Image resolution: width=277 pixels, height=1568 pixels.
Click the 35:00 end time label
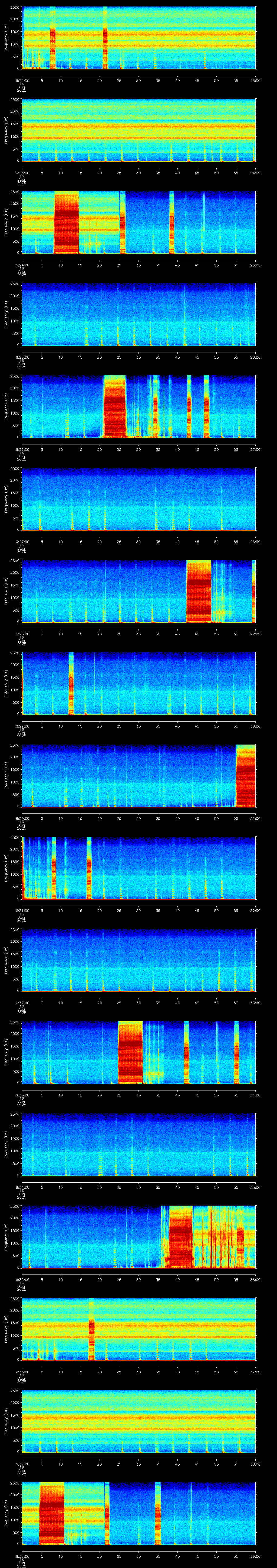tap(255, 1187)
